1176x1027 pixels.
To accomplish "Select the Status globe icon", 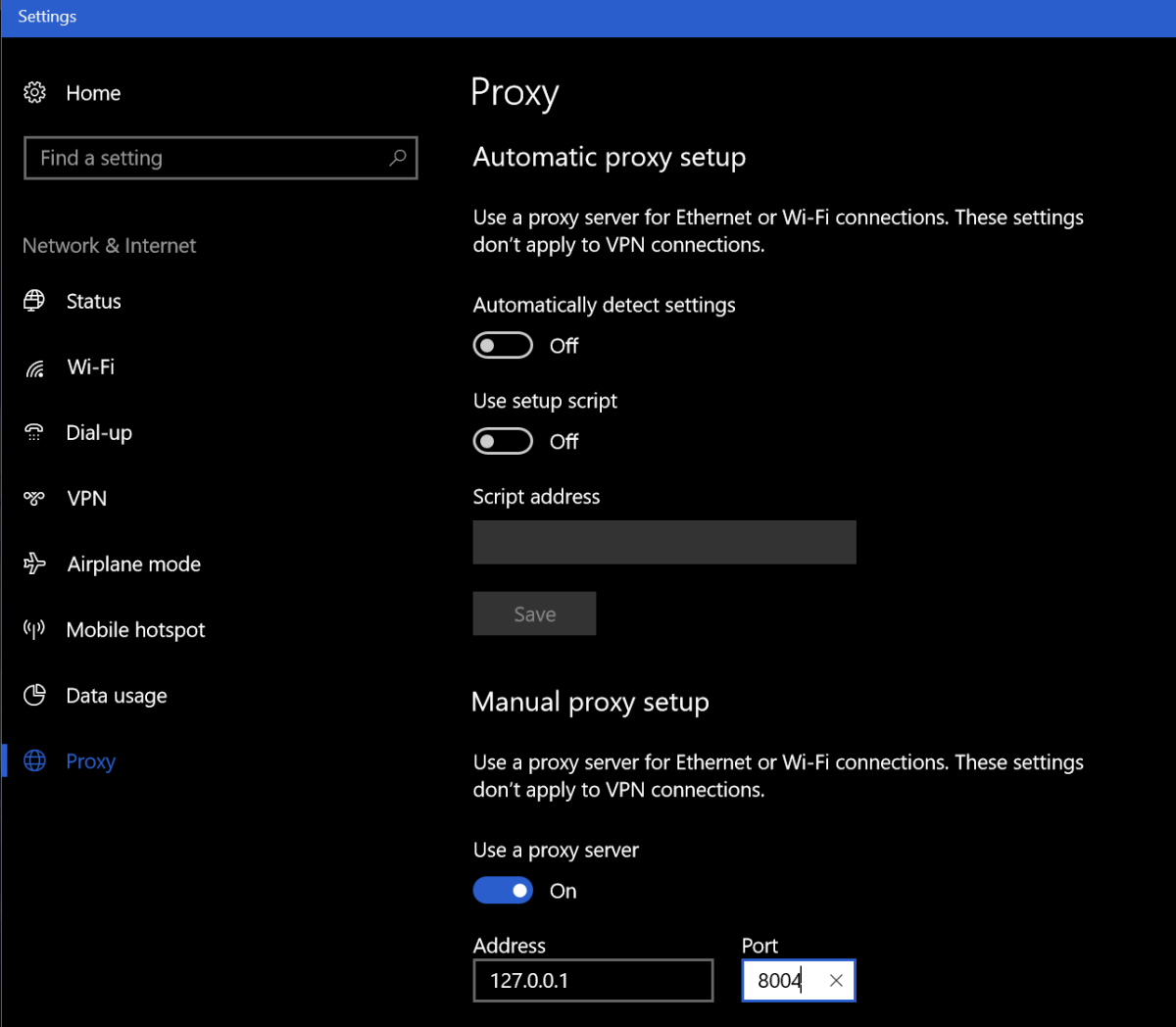I will point(34,301).
